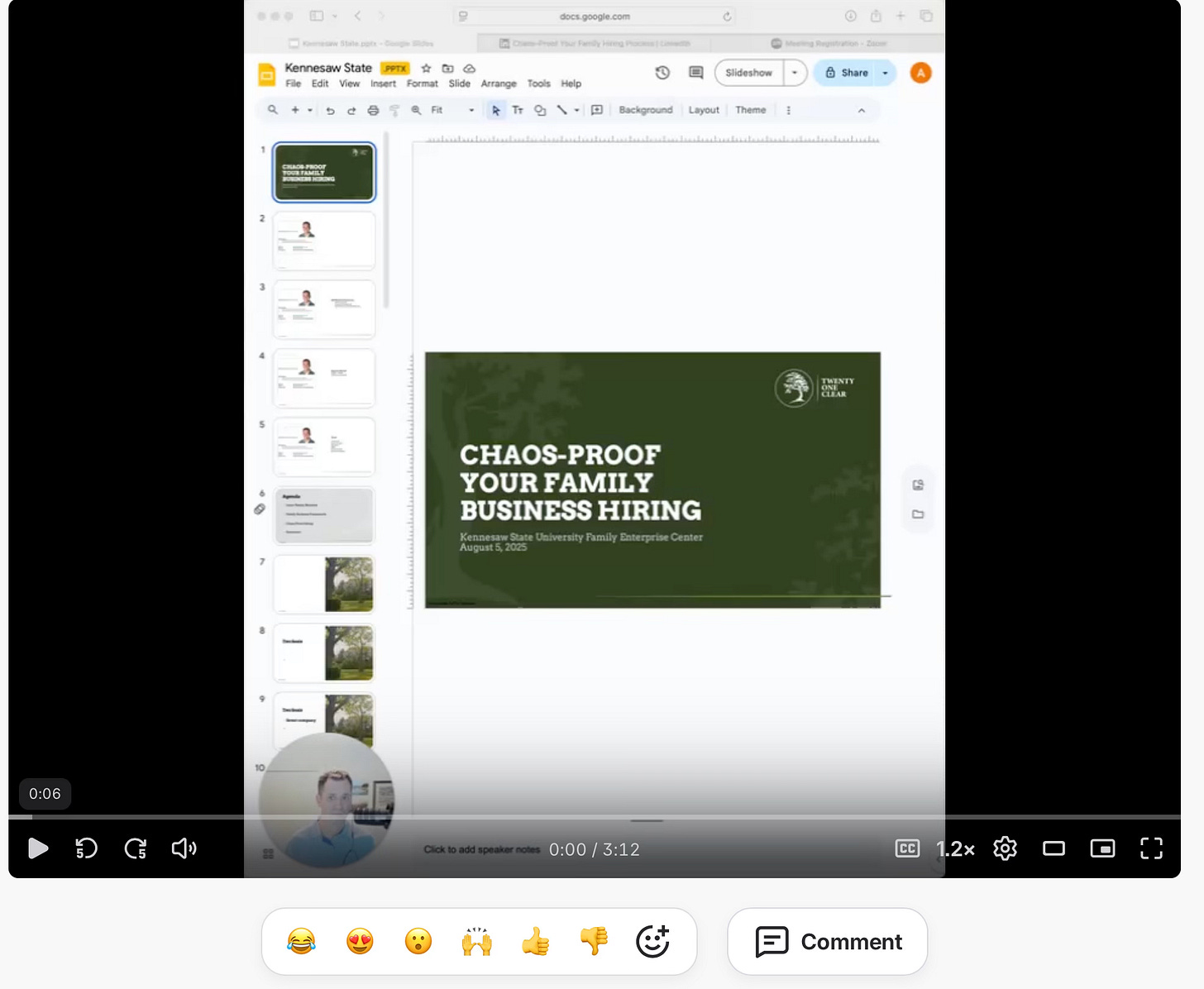Click the Share button in Slides
1204x989 pixels.
pyautogui.click(x=846, y=73)
